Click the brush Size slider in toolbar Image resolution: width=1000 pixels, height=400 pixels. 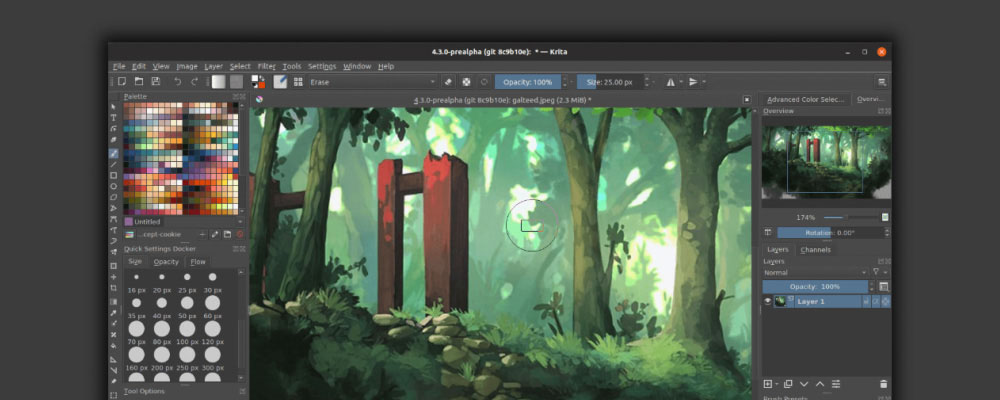tap(612, 81)
